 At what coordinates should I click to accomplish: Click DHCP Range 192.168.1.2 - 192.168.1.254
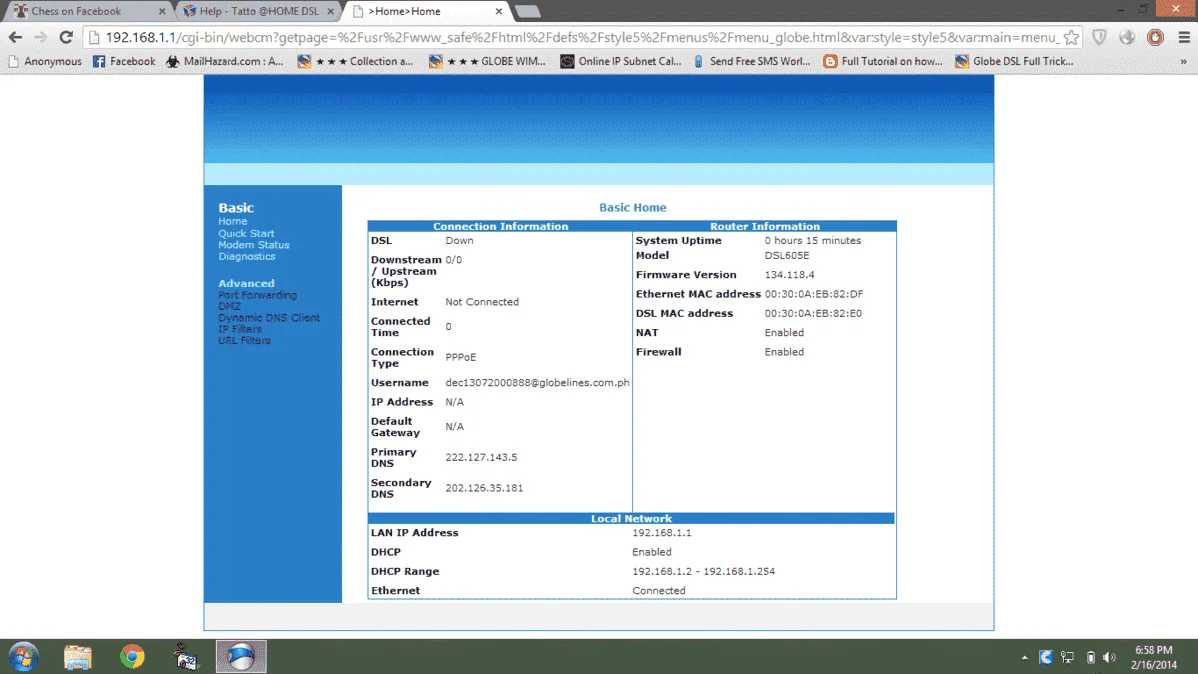(x=704, y=571)
